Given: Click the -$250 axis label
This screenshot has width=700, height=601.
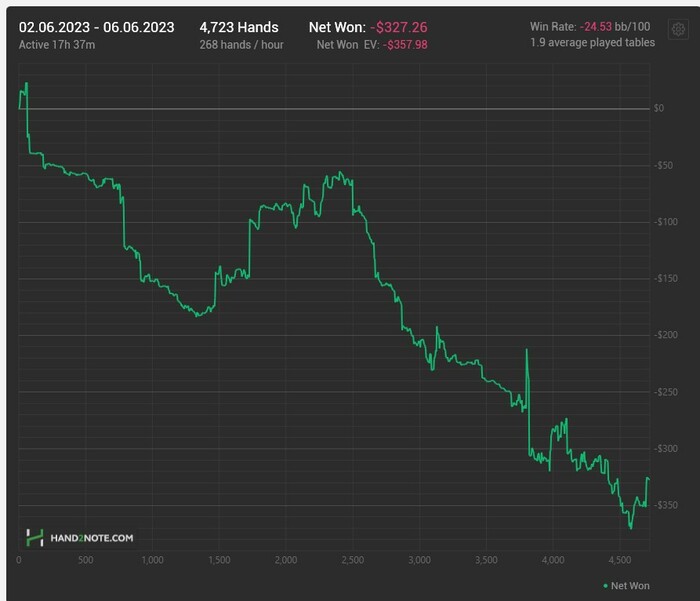Looking at the screenshot, I should click(x=666, y=392).
